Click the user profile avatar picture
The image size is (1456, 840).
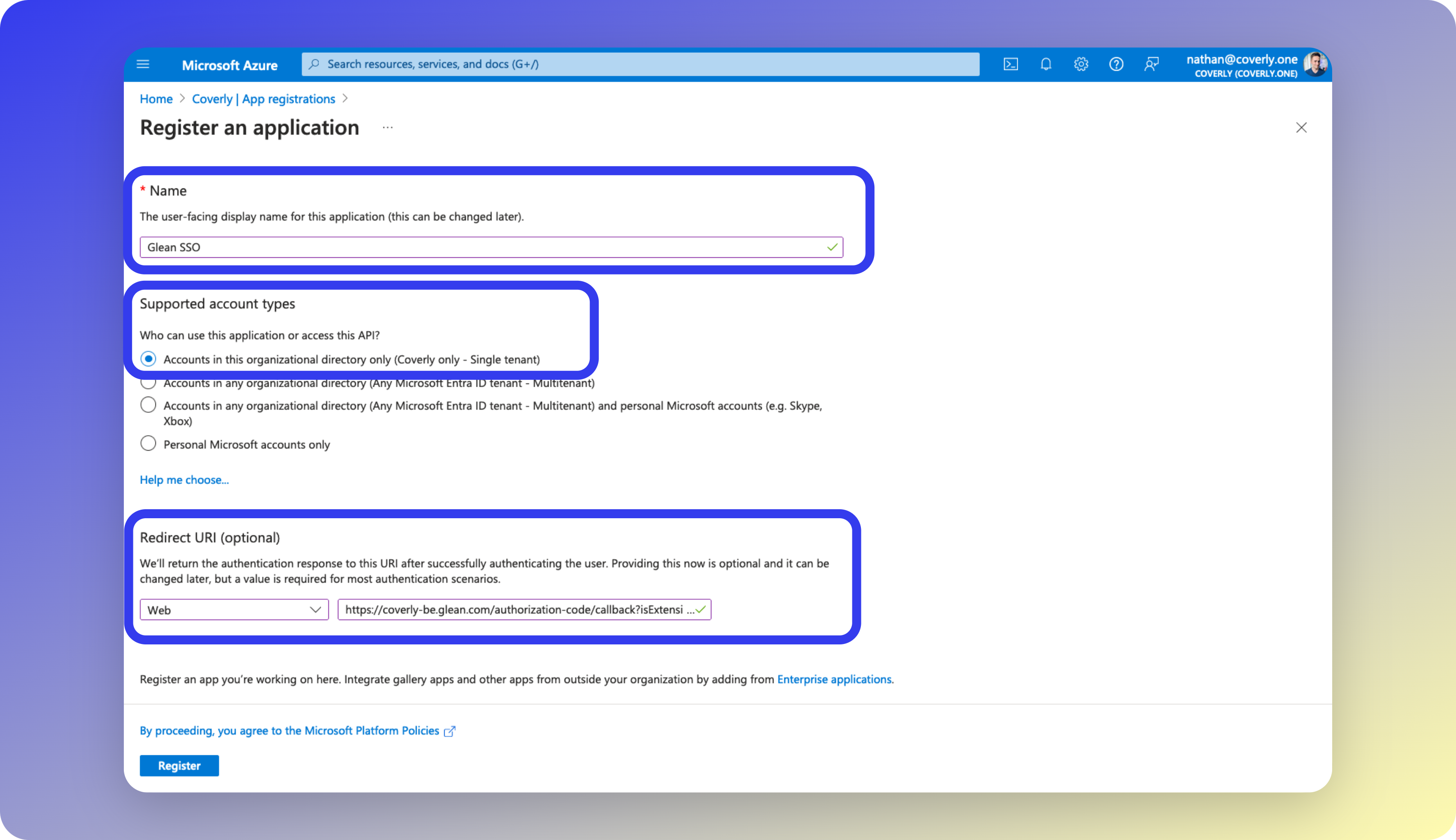(x=1315, y=64)
